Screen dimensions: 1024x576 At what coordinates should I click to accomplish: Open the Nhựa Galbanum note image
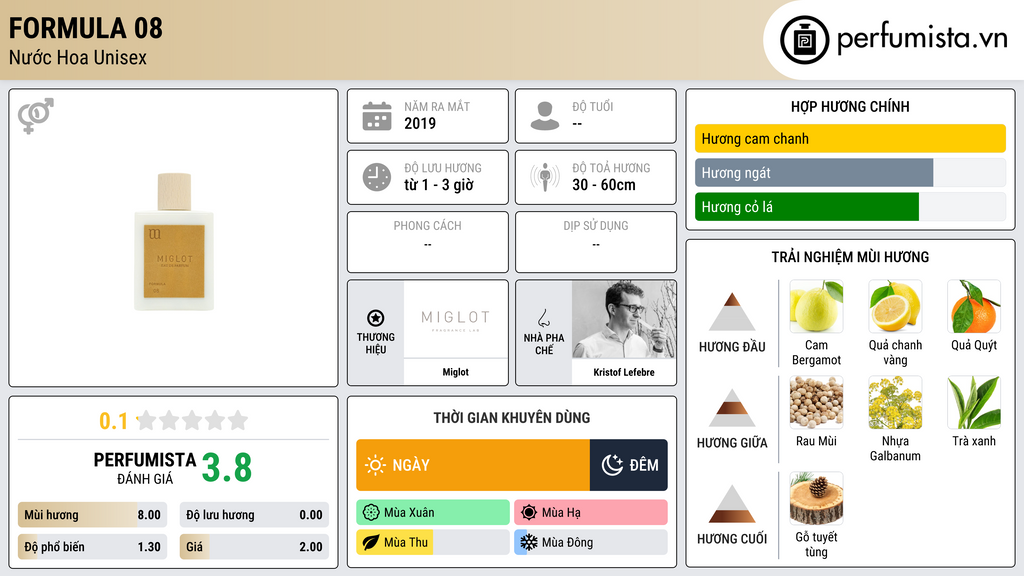[x=895, y=403]
